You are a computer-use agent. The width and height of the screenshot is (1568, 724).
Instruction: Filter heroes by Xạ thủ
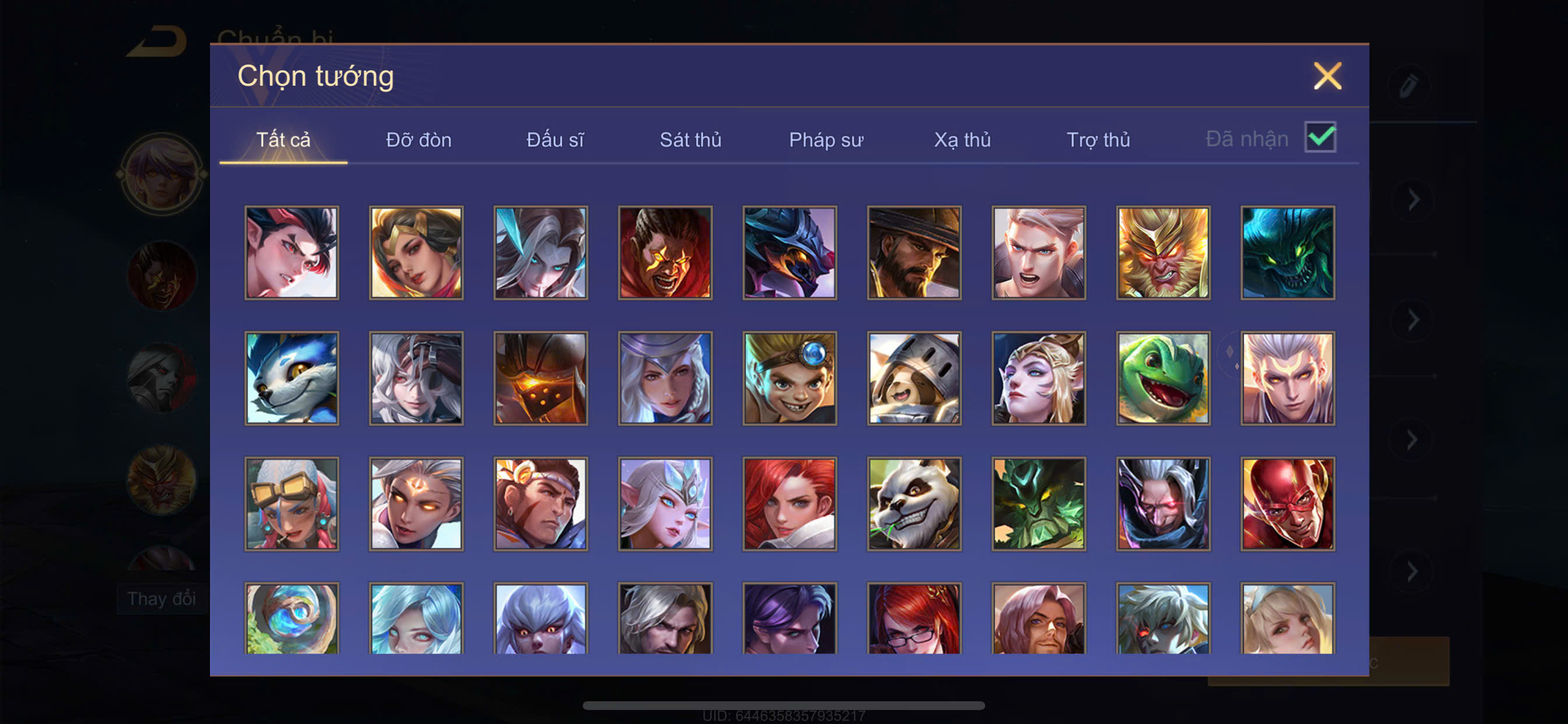[963, 140]
